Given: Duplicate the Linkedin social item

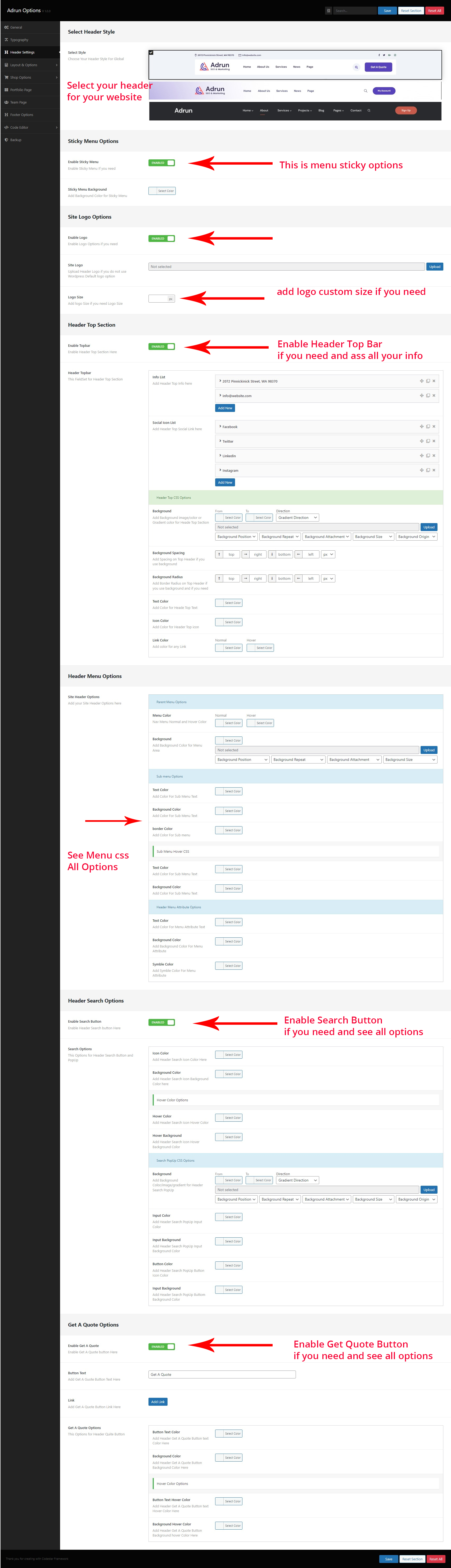Looking at the screenshot, I should click(x=428, y=456).
